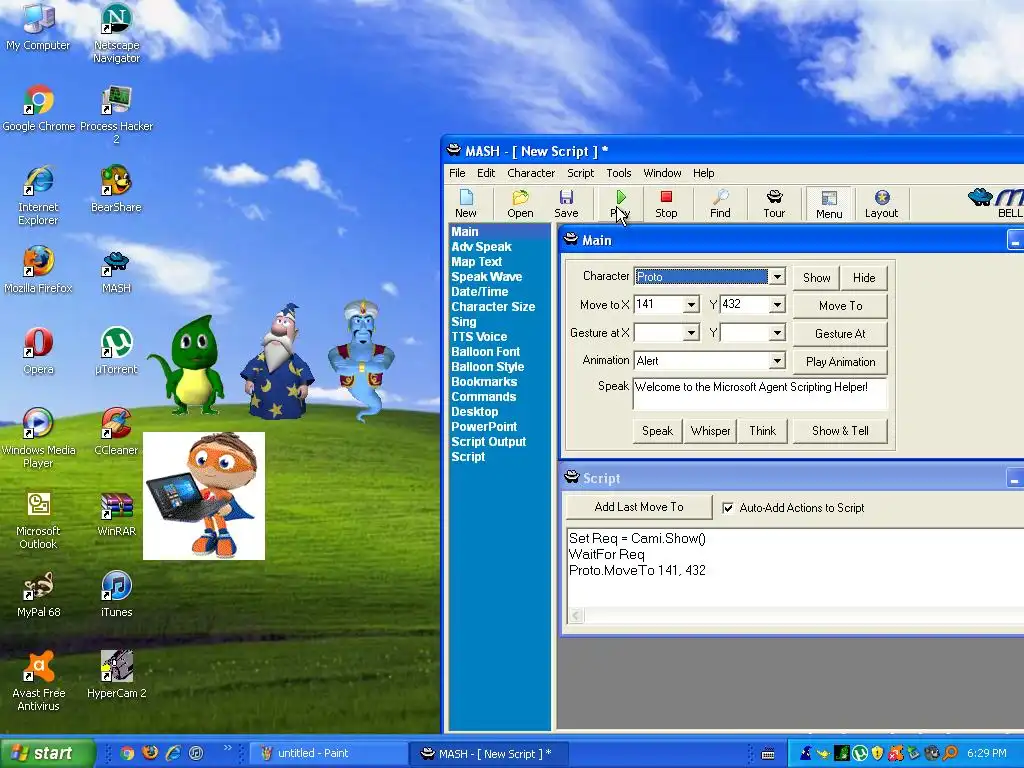Open the Window menu
Screen dimensions: 1024x768
(662, 173)
